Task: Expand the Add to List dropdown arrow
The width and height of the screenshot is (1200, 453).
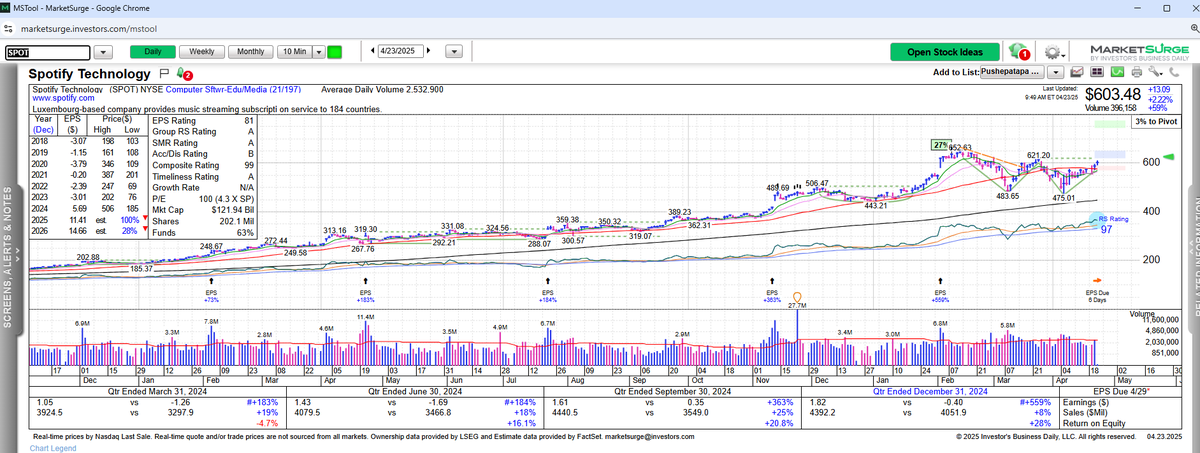Action: (1058, 72)
